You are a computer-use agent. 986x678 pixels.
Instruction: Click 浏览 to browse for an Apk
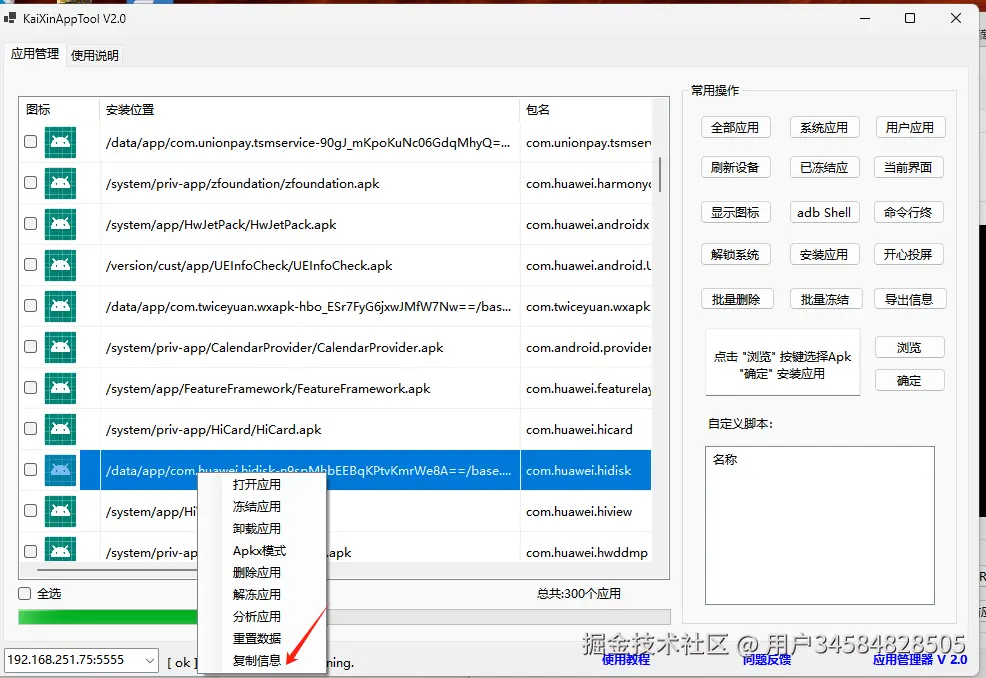point(909,347)
